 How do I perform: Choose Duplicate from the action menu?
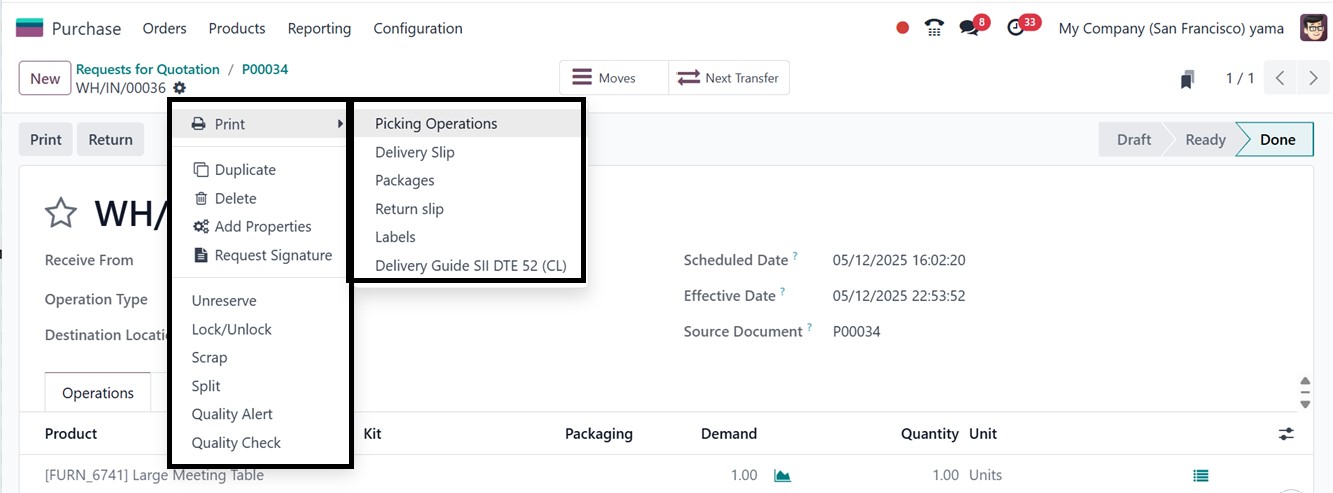(245, 170)
